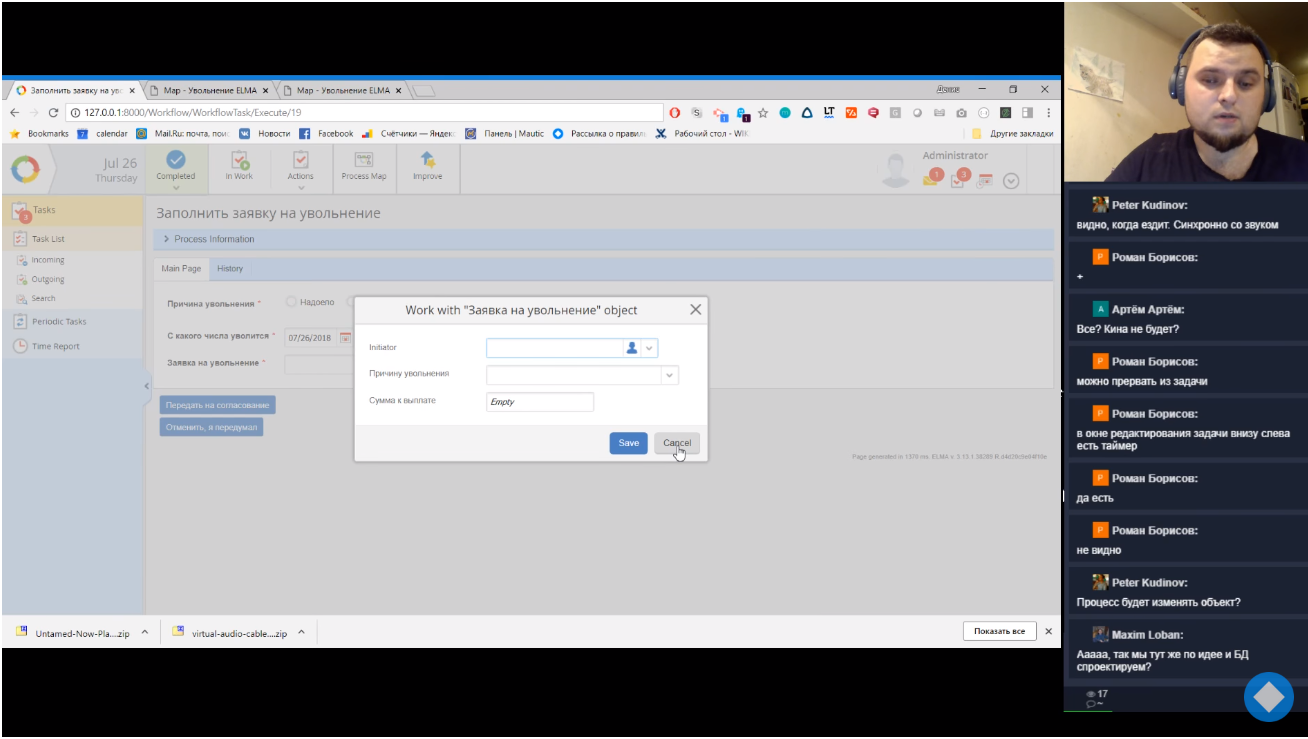Open the Initiator user picker icon
Viewport: 1308px width, 739px height.
click(631, 348)
